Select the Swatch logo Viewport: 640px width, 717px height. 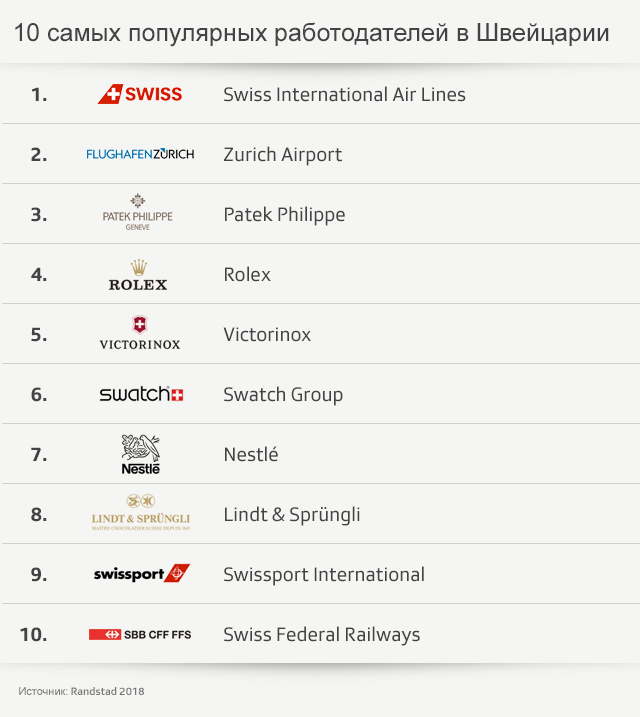click(x=141, y=394)
